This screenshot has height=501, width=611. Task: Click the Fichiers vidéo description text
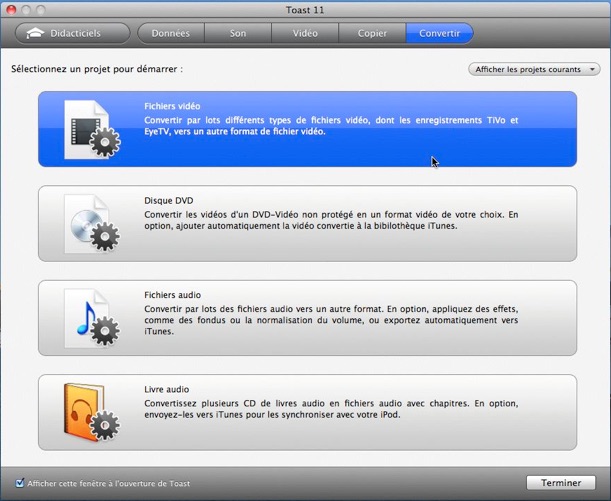point(331,126)
